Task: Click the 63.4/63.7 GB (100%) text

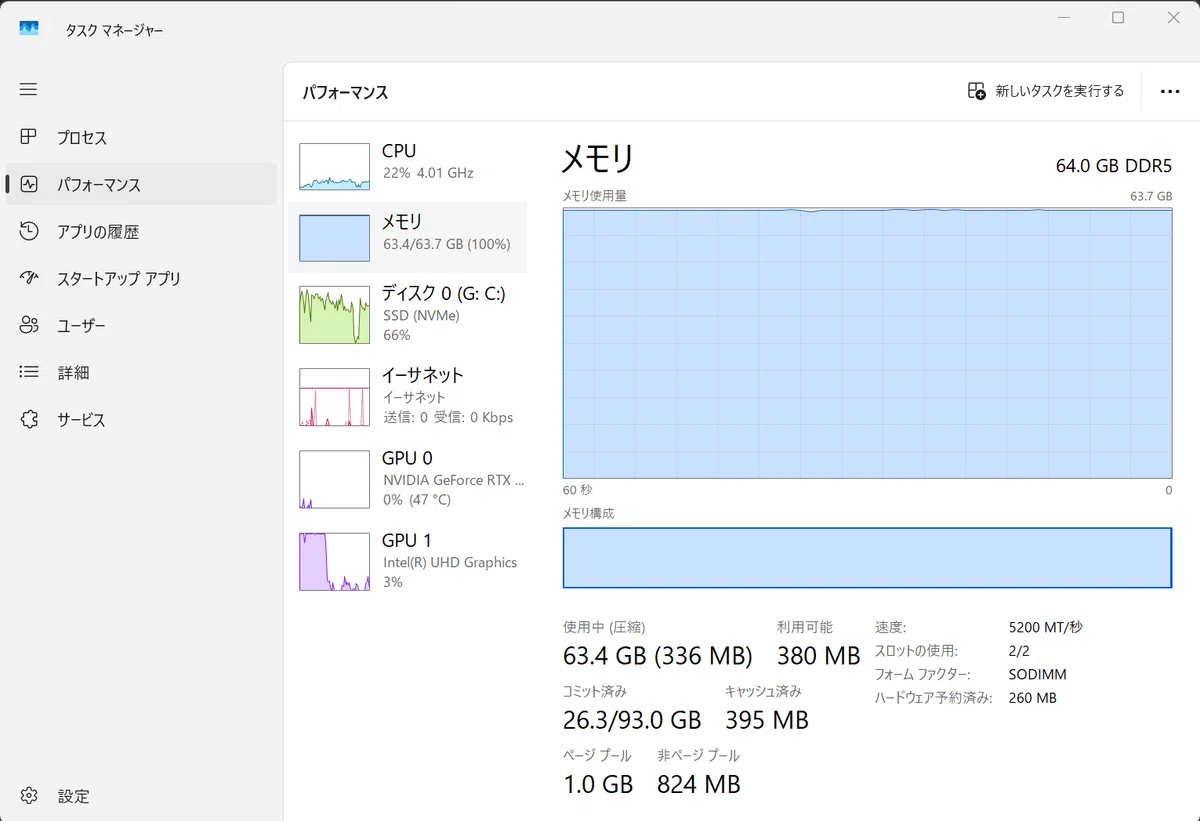Action: click(x=447, y=244)
